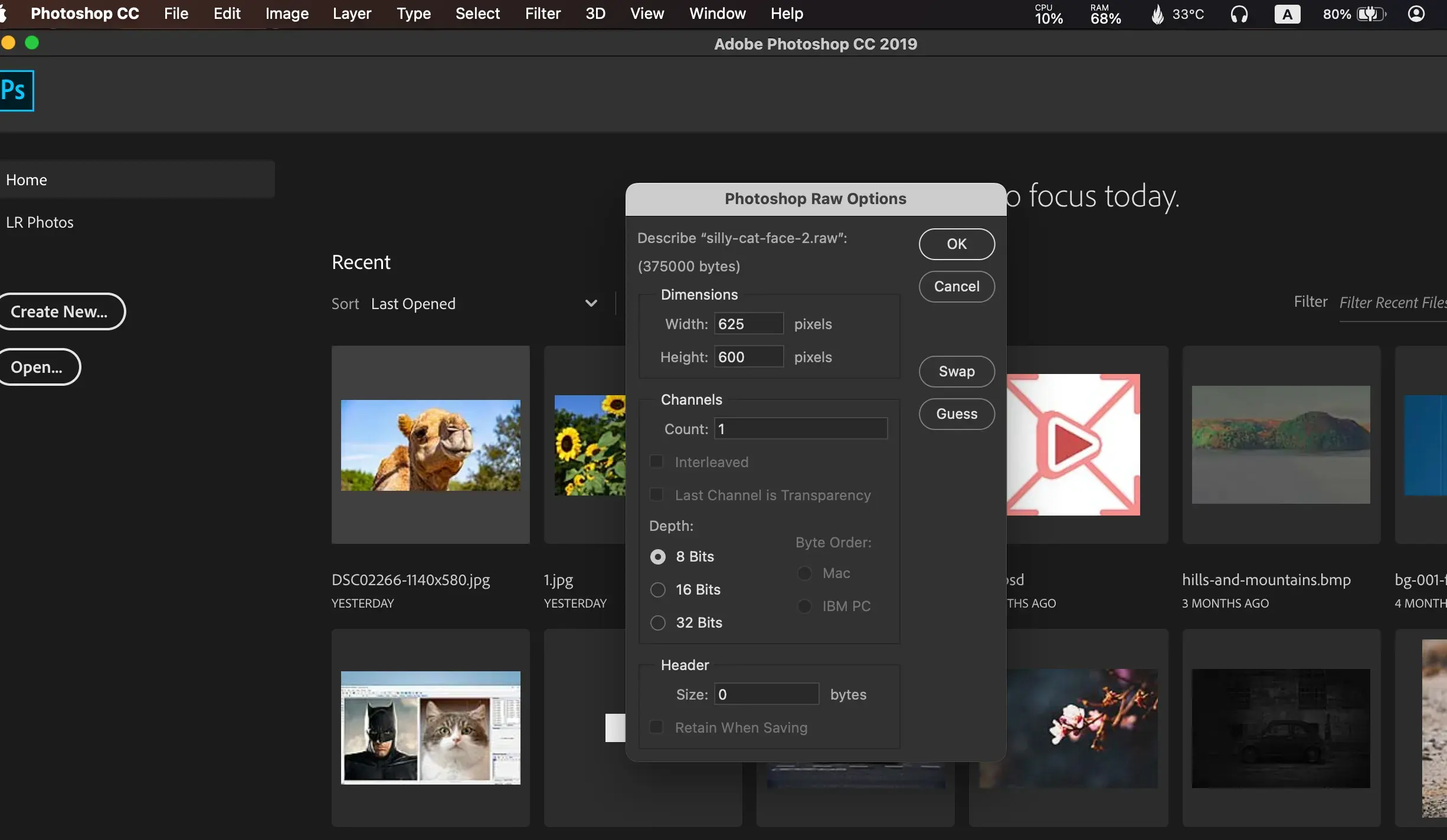Select the 32 Bits depth option
1447x840 pixels.
657,623
